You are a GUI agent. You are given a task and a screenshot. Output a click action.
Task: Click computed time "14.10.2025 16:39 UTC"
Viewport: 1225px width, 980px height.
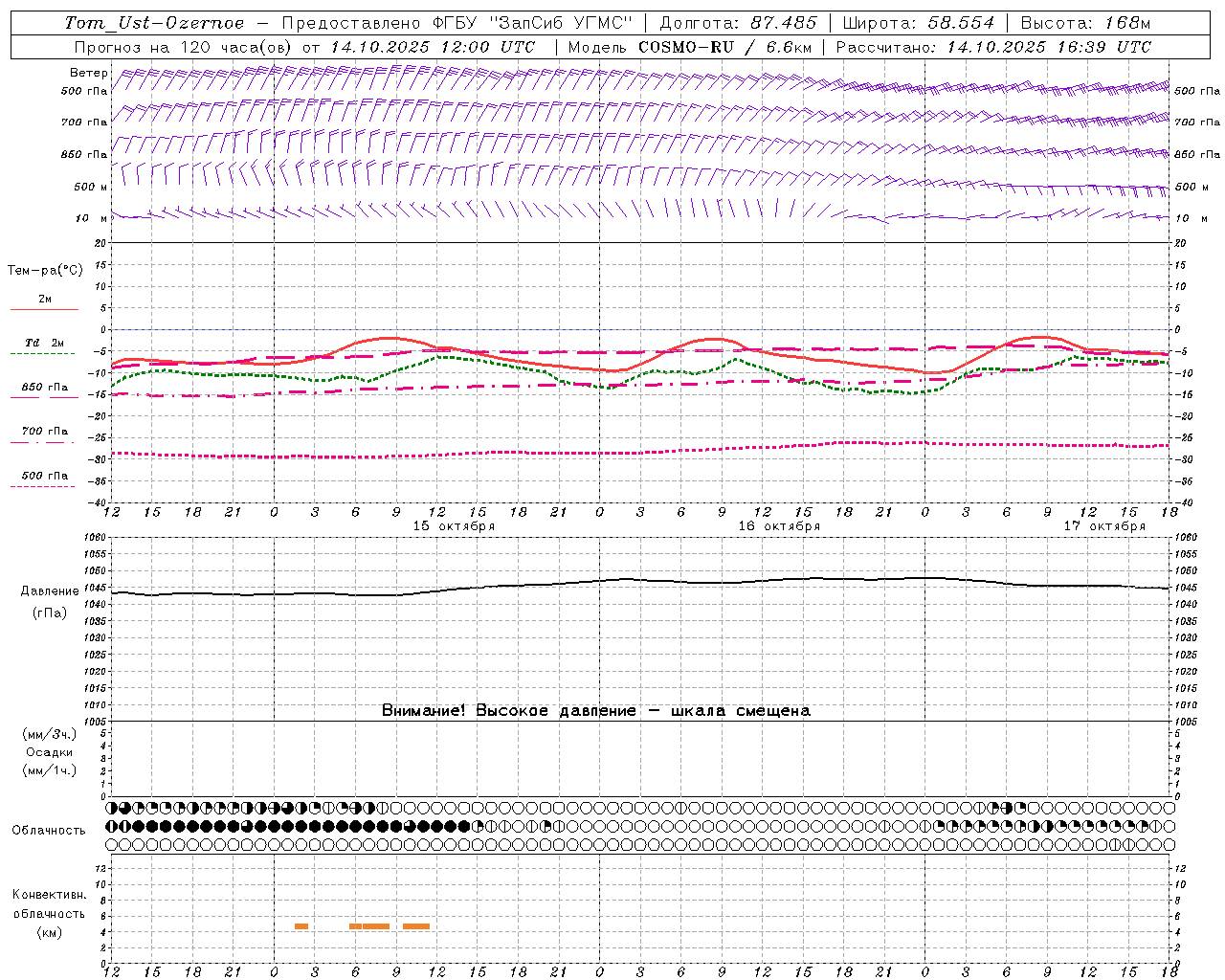[1049, 47]
